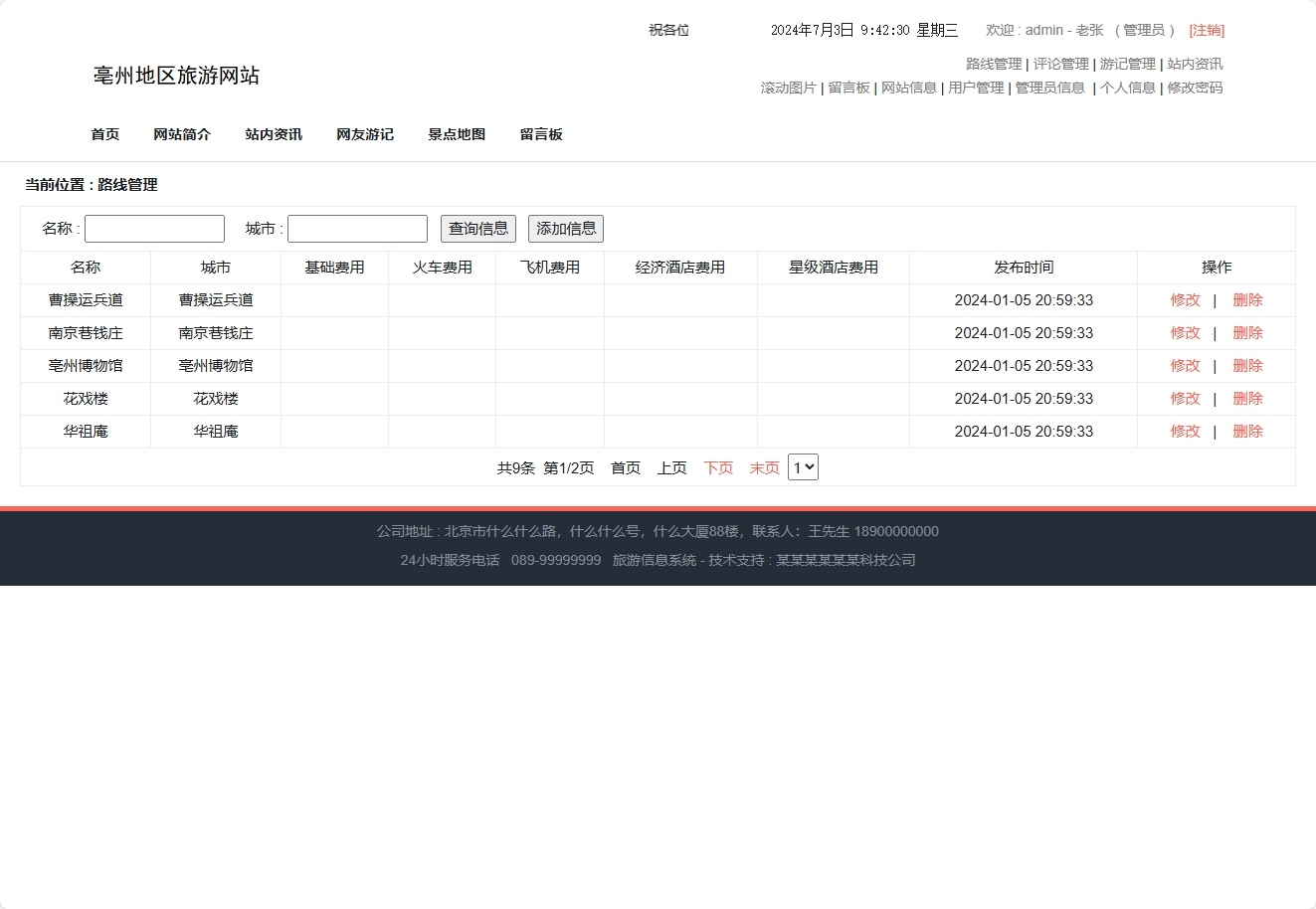Click 上页 previous page link
Image resolution: width=1316 pixels, height=909 pixels.
[x=672, y=468]
